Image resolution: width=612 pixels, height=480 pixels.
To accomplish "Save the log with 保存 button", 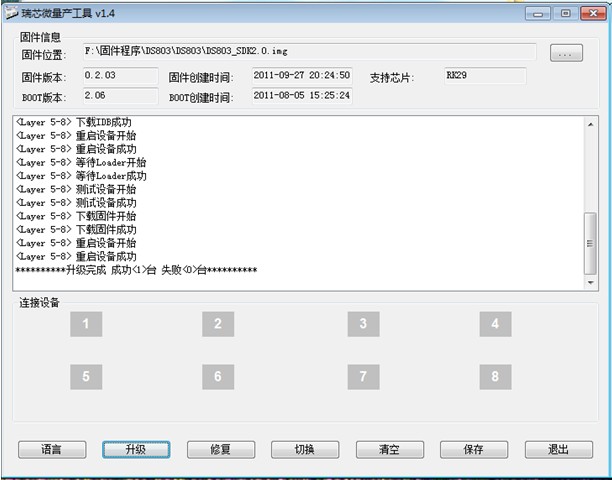I will tap(474, 450).
